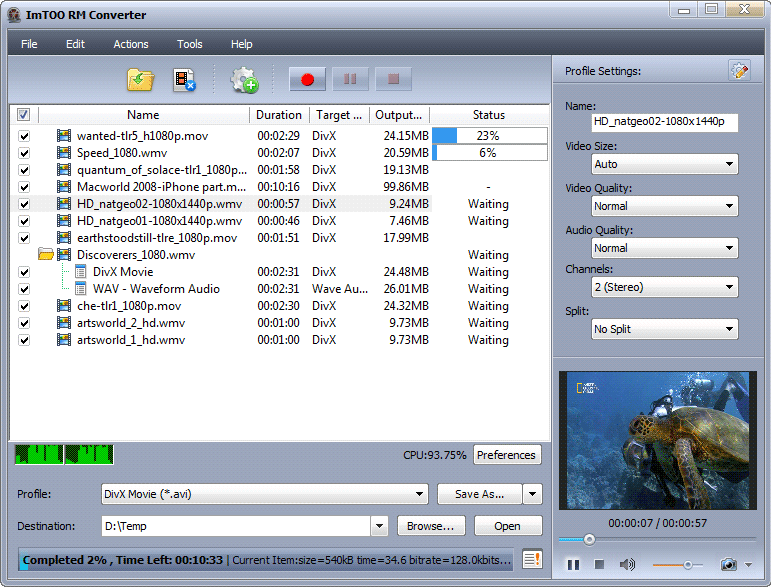This screenshot has height=587, width=771.
Task: Click the Discoverers_1080.wmv folder icon
Action: pos(46,254)
